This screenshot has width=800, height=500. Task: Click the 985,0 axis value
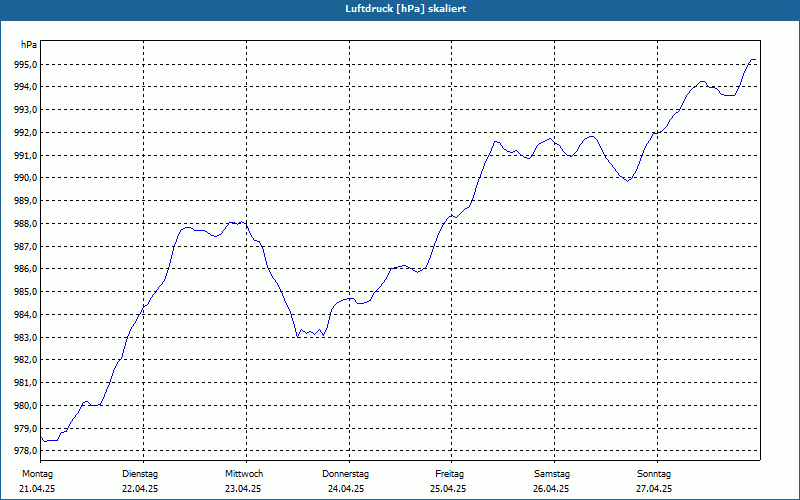coord(24,292)
